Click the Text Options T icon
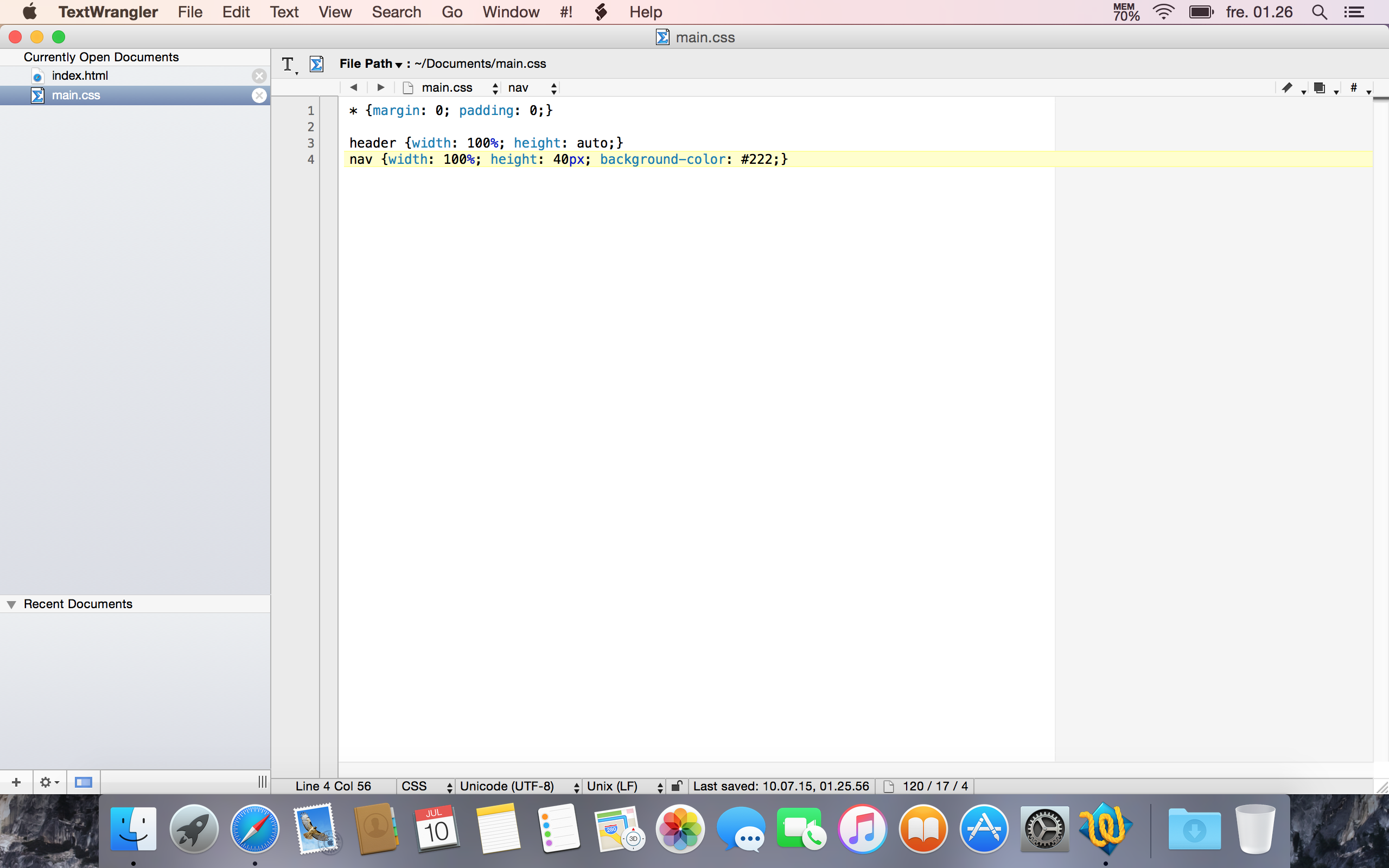 point(288,65)
